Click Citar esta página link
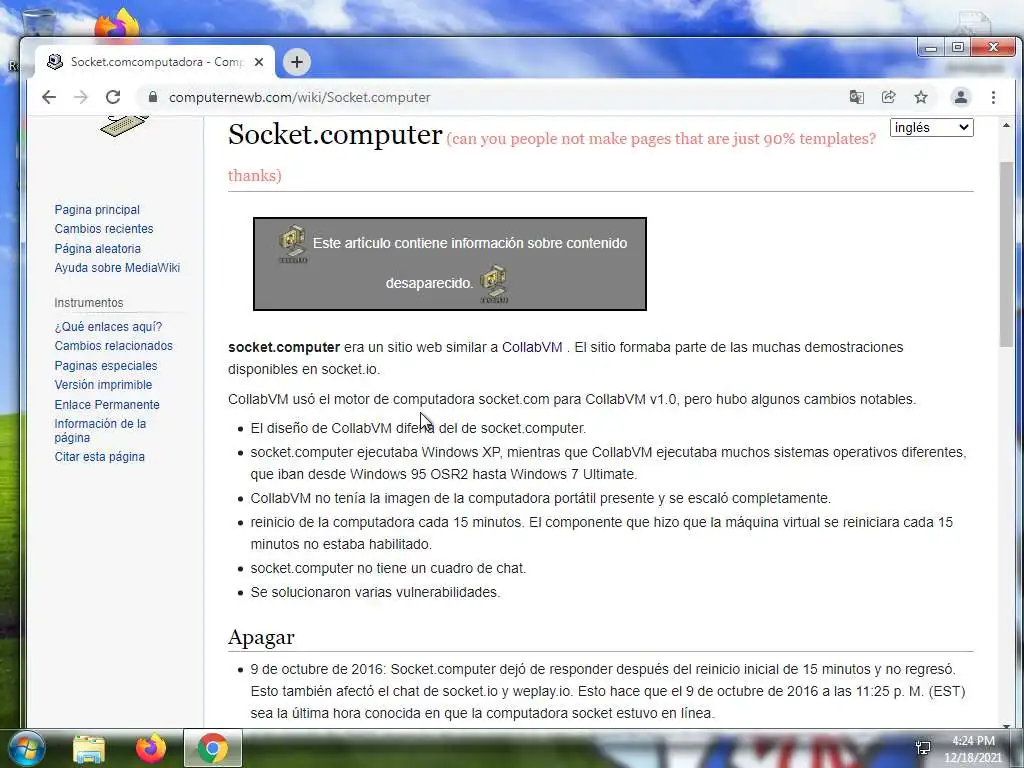 (x=99, y=456)
